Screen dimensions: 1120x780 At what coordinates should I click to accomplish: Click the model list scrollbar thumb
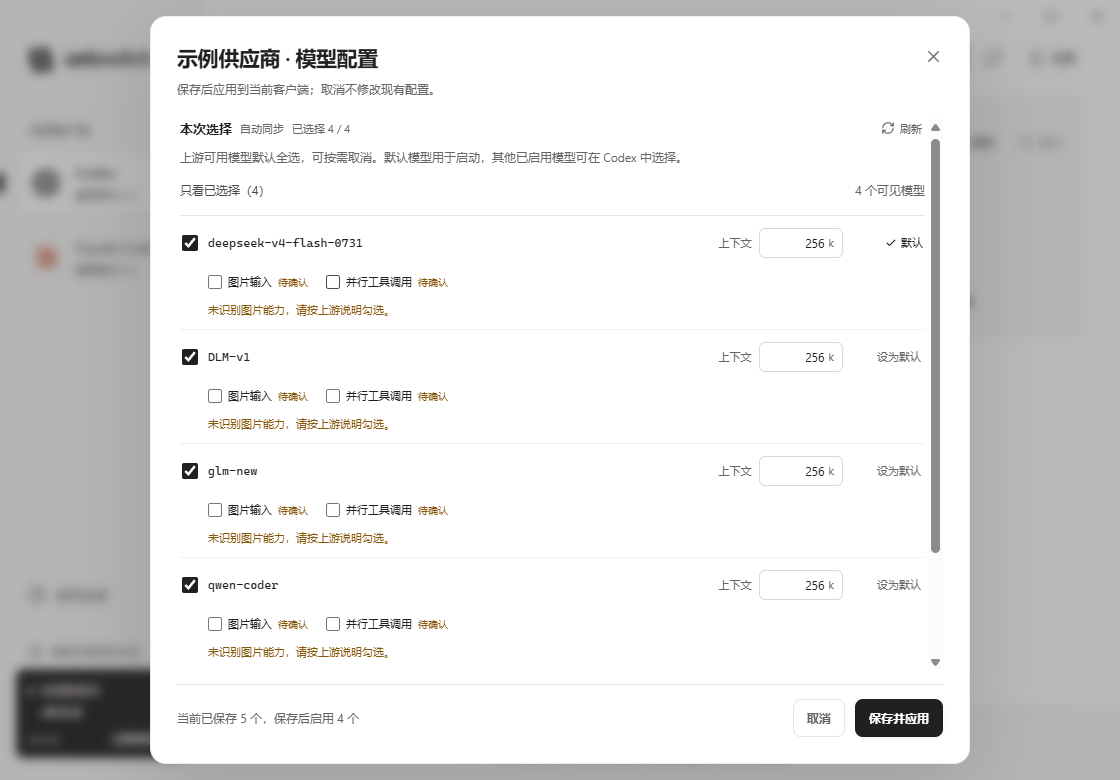click(936, 346)
